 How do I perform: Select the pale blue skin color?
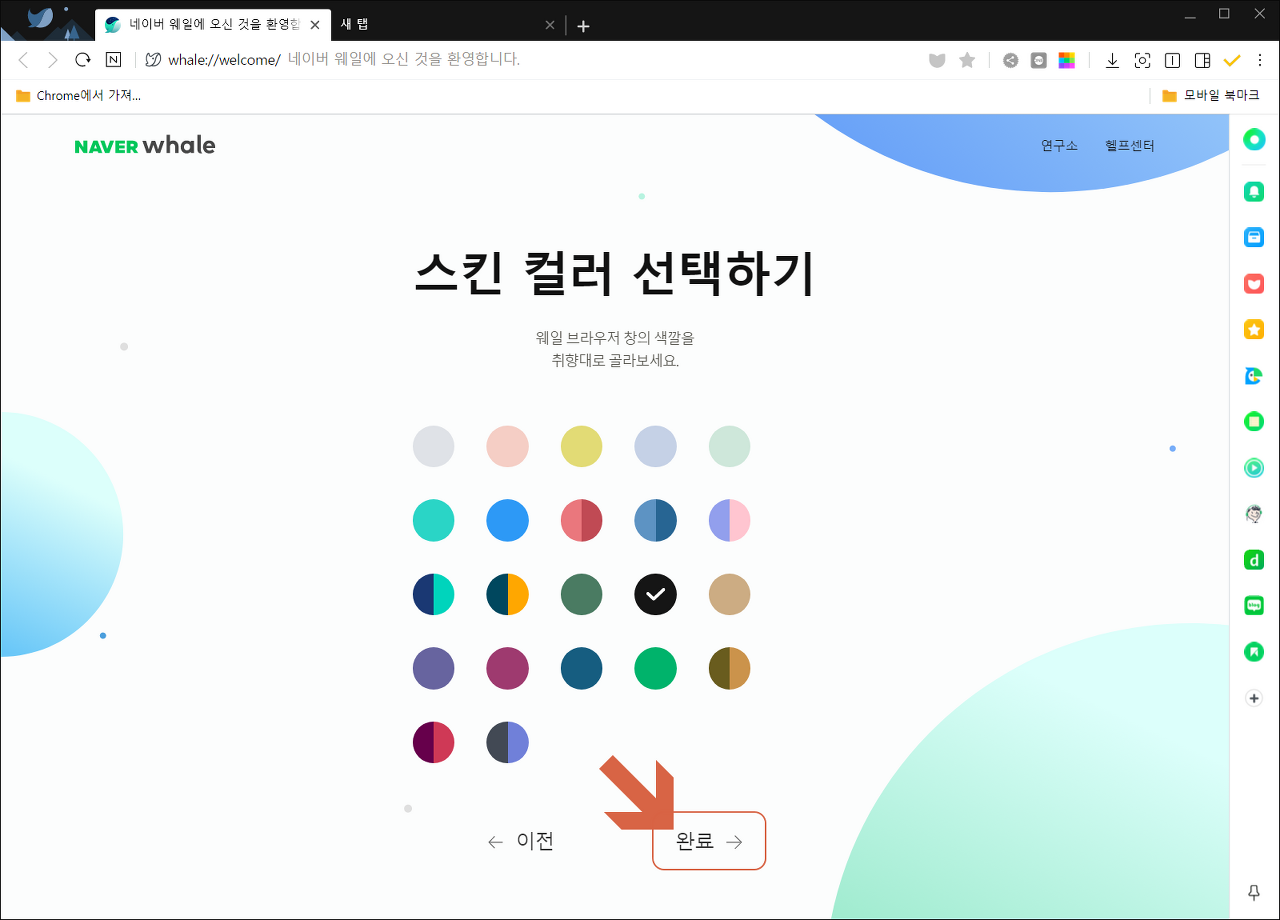(655, 446)
